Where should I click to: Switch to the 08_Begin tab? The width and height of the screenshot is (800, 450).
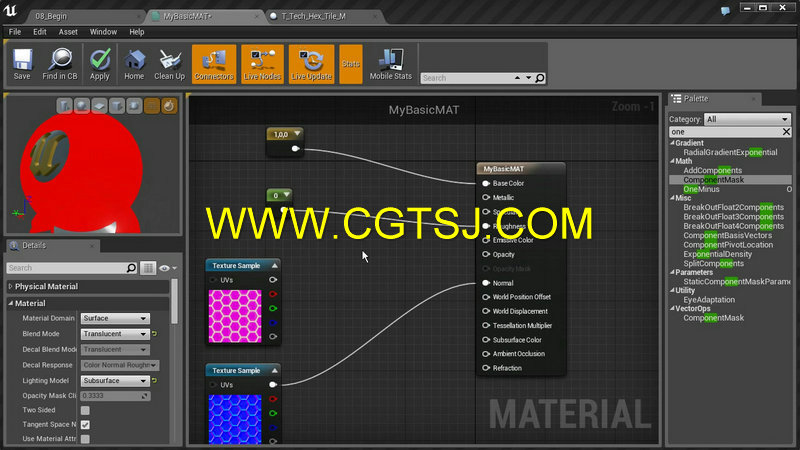pyautogui.click(x=84, y=16)
